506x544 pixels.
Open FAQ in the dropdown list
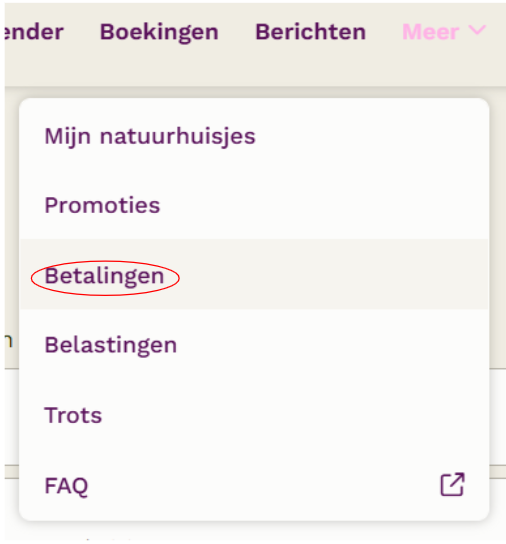click(254, 485)
